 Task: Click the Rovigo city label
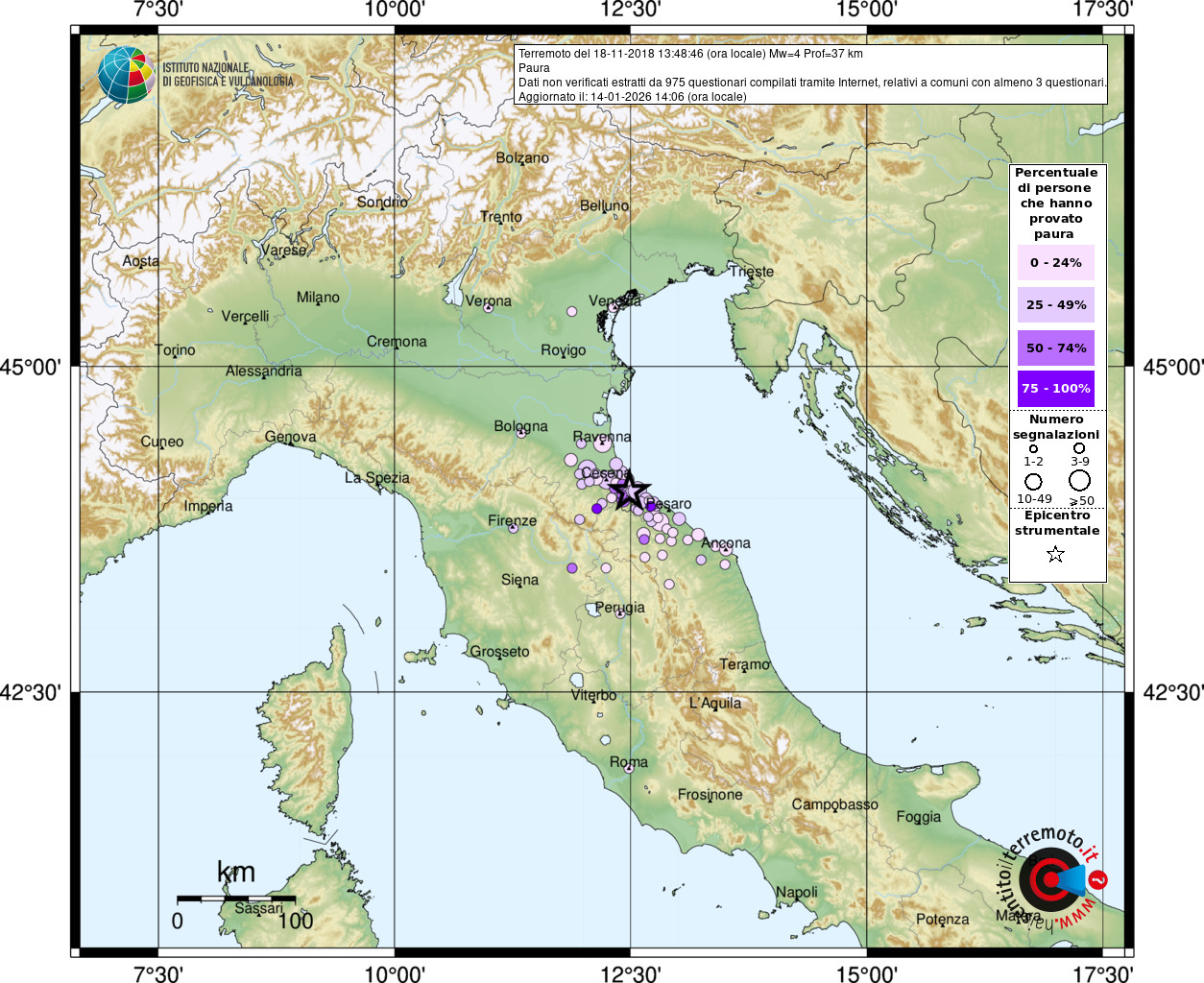(x=564, y=350)
